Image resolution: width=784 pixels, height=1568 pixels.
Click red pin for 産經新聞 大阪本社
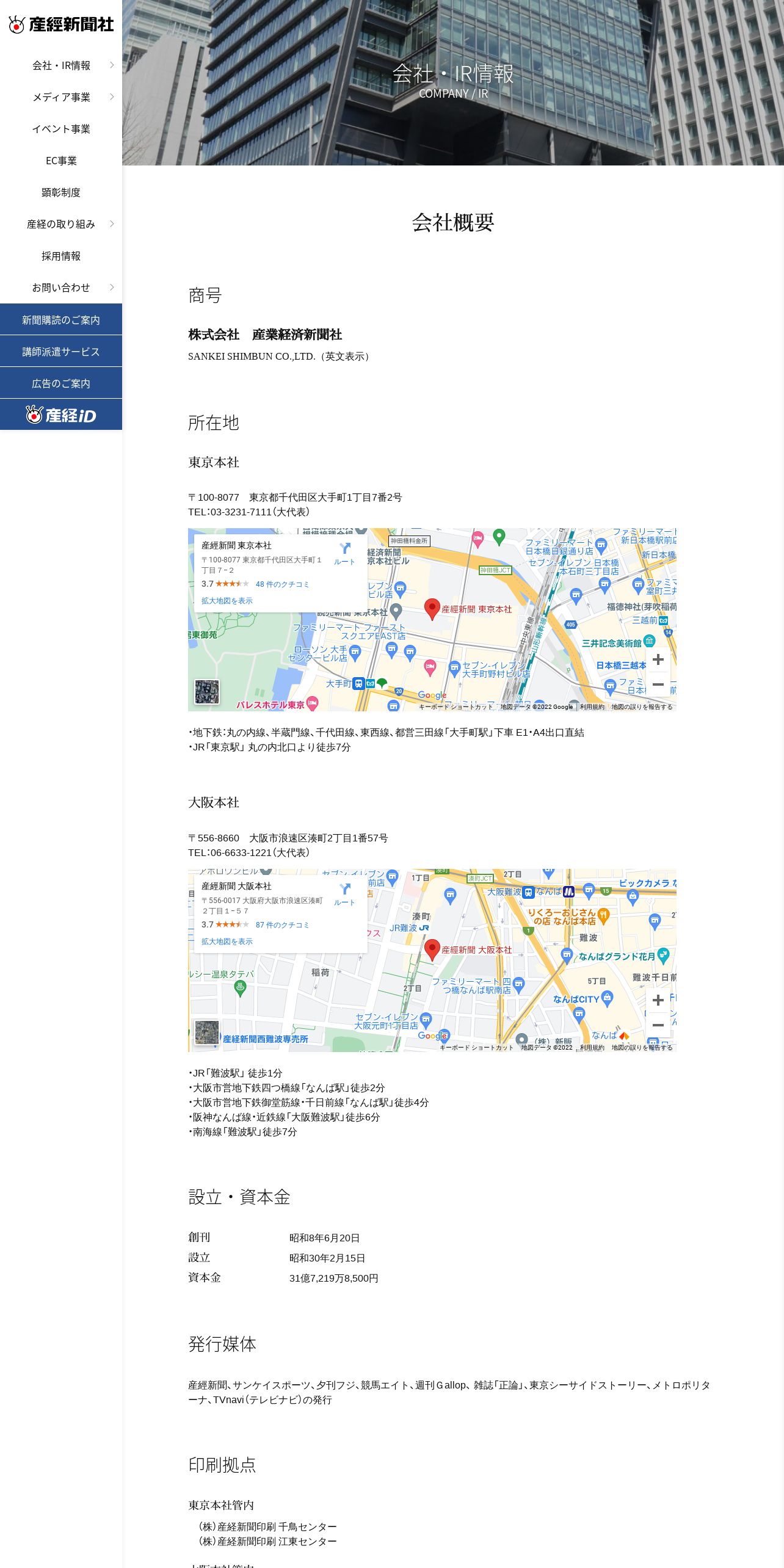432,949
